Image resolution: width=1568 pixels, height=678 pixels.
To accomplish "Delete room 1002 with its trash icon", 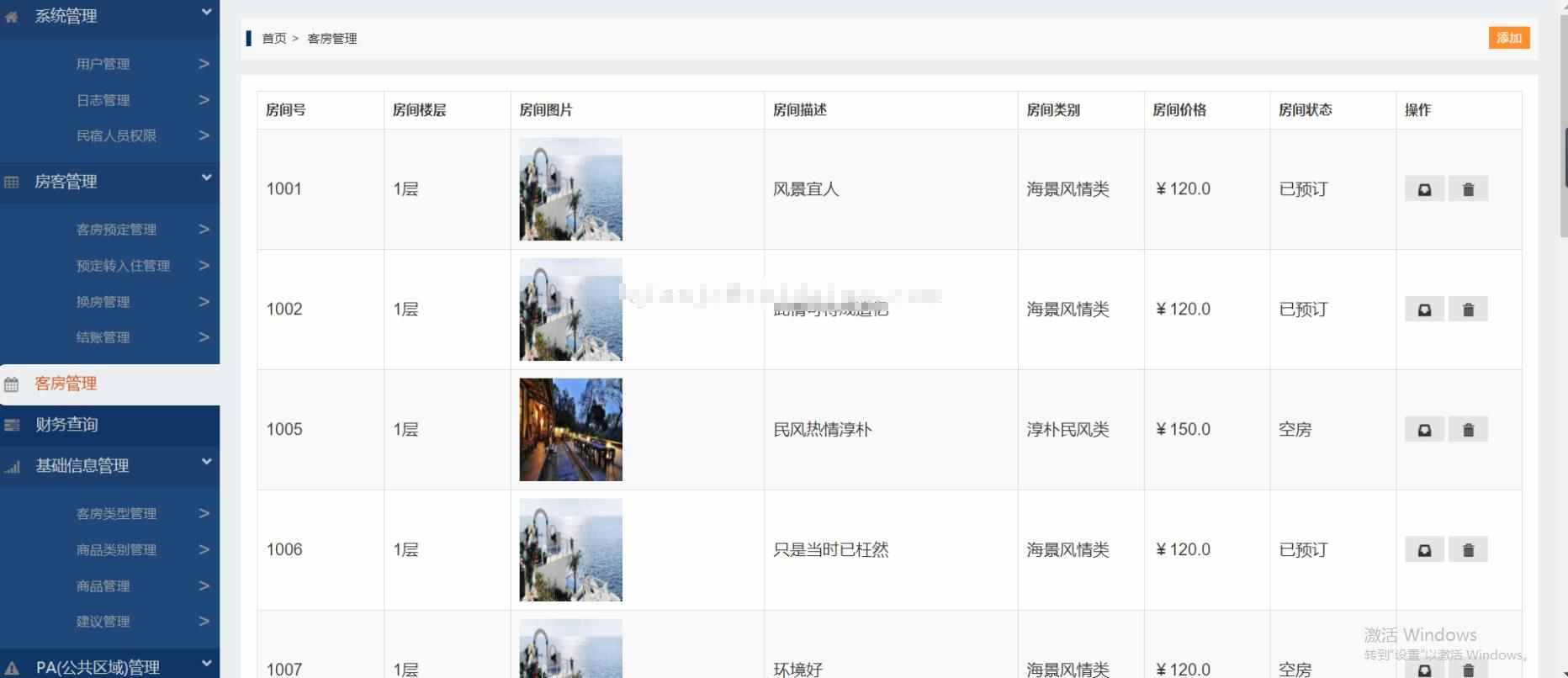I will coord(1468,310).
